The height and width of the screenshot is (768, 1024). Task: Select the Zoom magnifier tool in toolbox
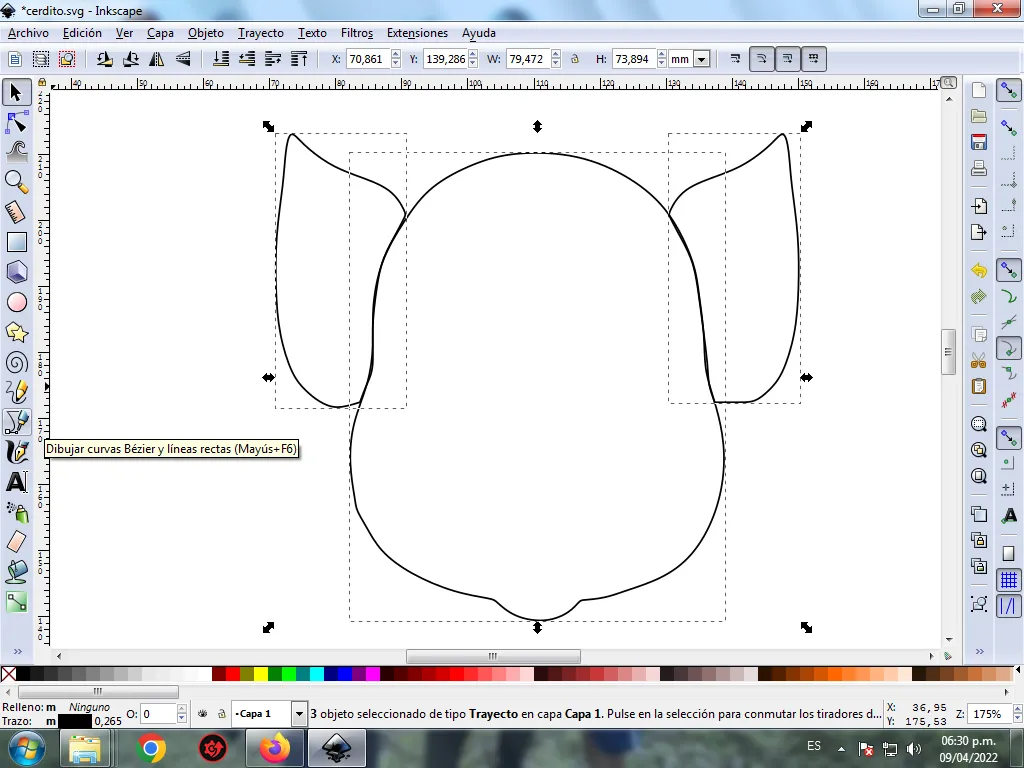[16, 182]
